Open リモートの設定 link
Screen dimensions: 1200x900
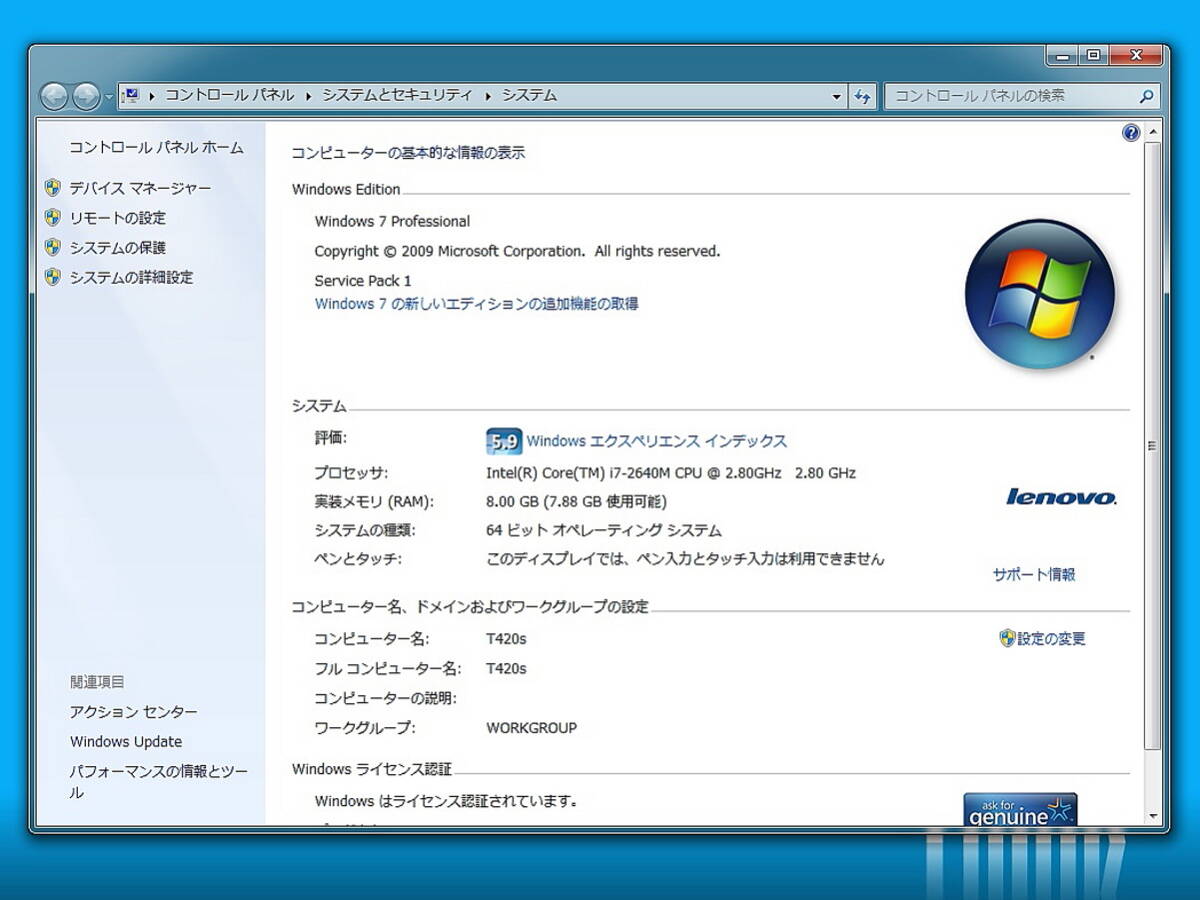pos(117,218)
